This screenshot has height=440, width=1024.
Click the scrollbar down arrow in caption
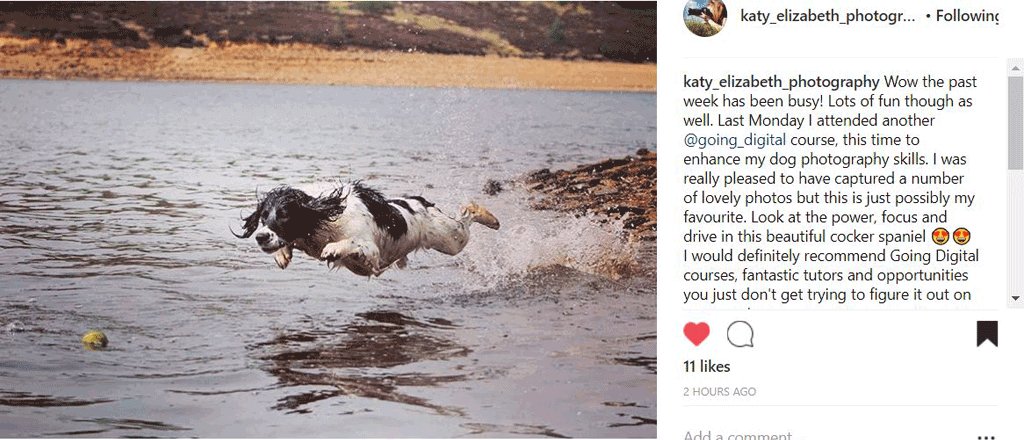tap(1016, 298)
